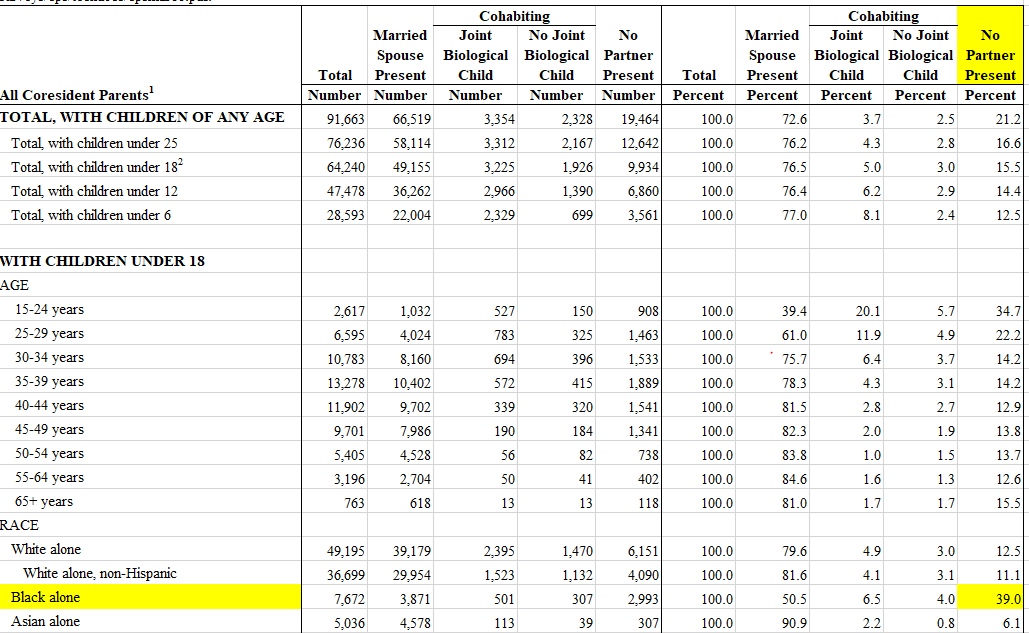
Task: Click the '55-64 years' row label
Action: [49, 478]
